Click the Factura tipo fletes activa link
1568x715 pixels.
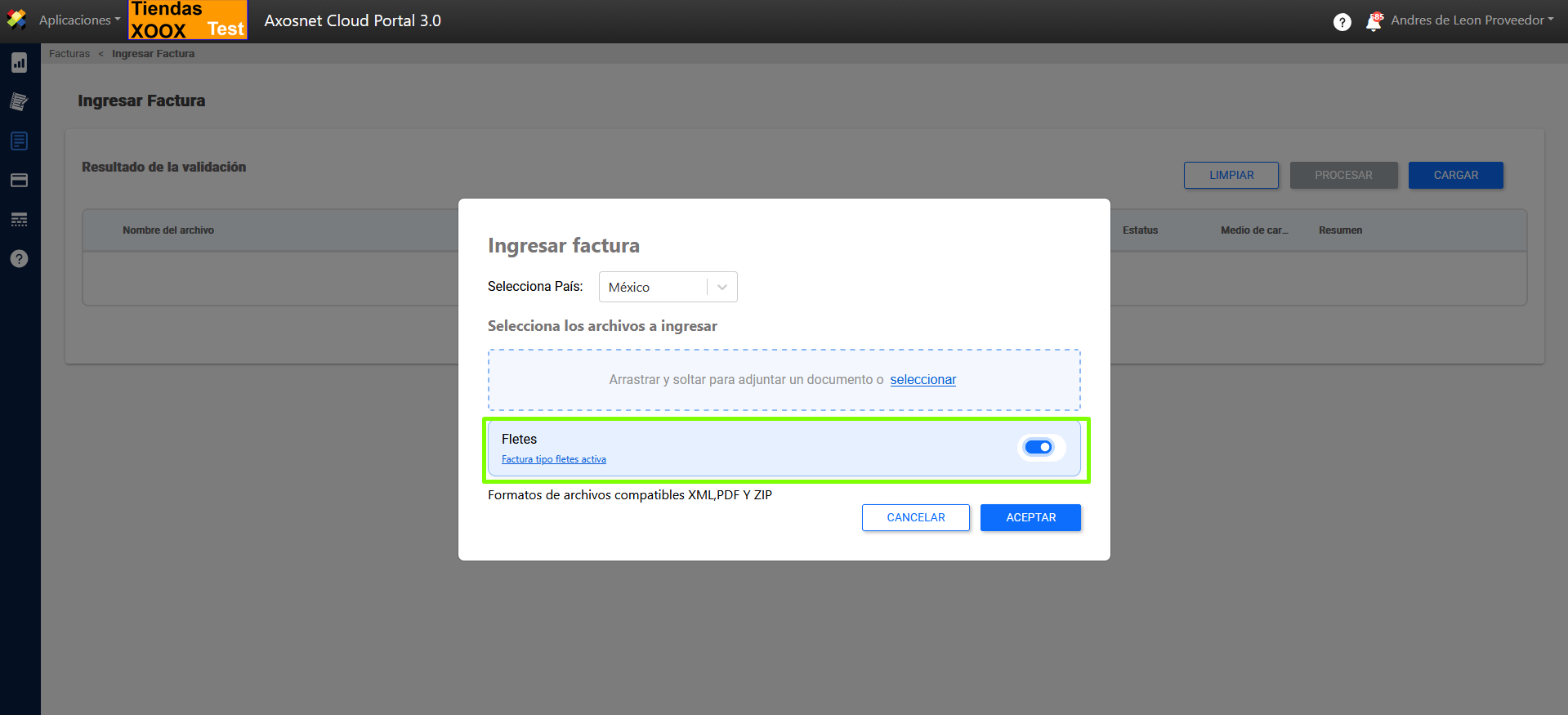(x=553, y=459)
